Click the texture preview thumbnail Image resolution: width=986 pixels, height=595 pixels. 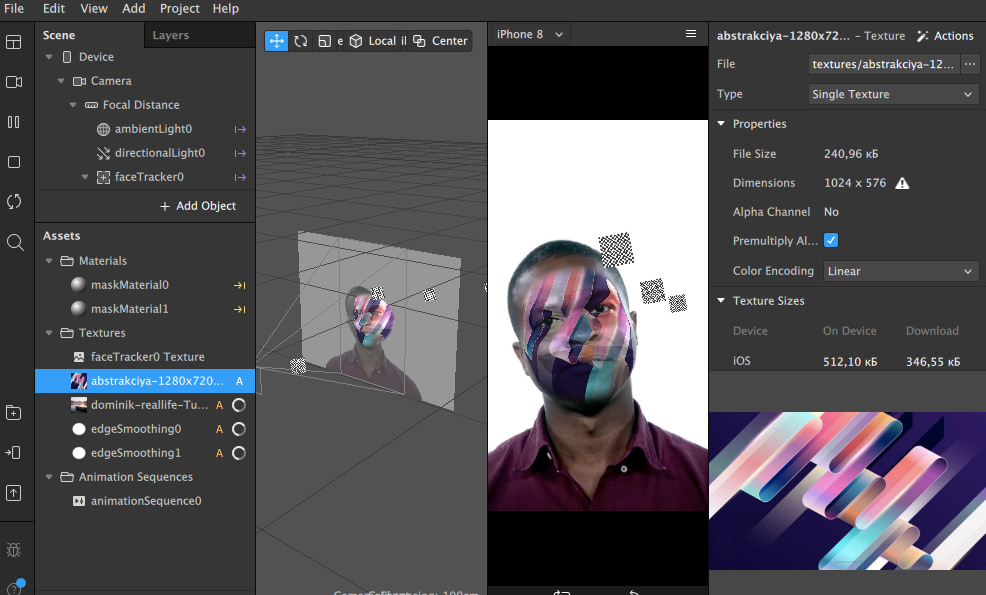point(848,491)
